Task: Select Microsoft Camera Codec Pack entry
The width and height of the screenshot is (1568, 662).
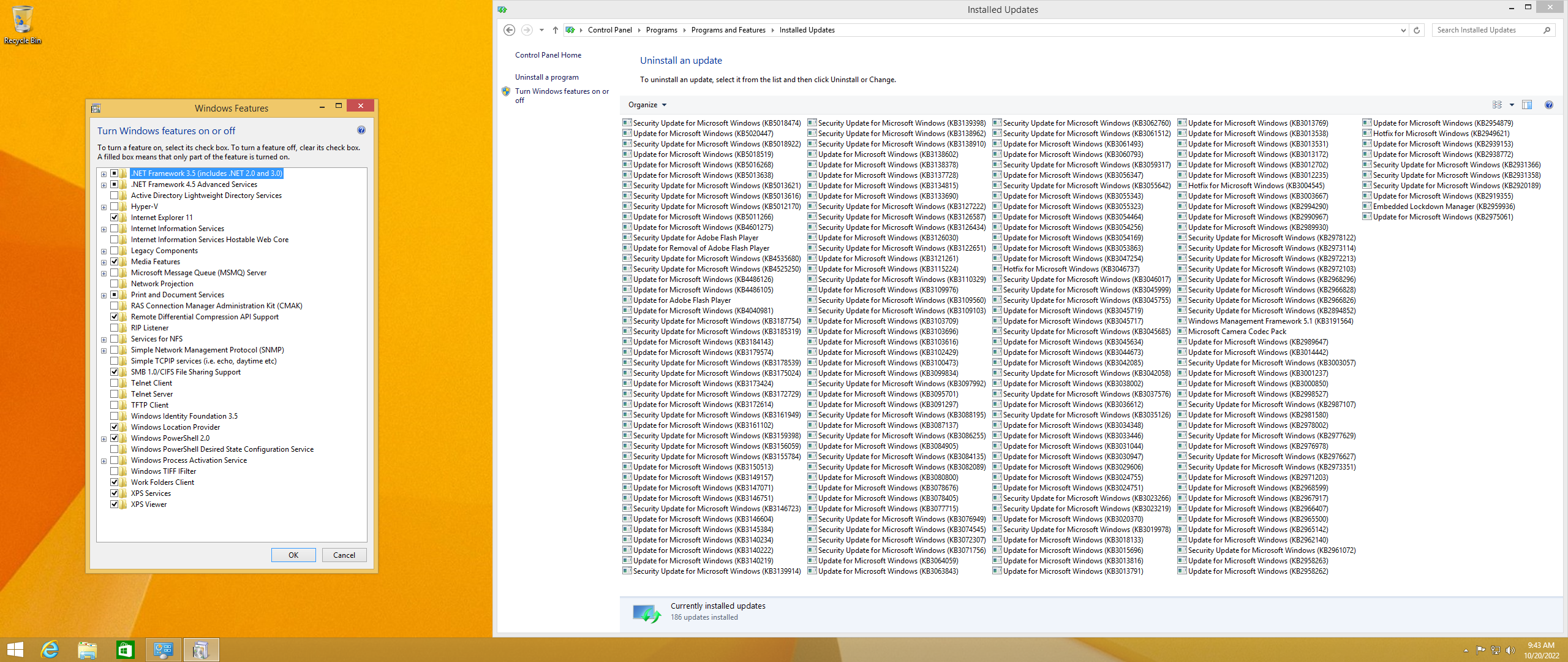Action: pos(1232,332)
